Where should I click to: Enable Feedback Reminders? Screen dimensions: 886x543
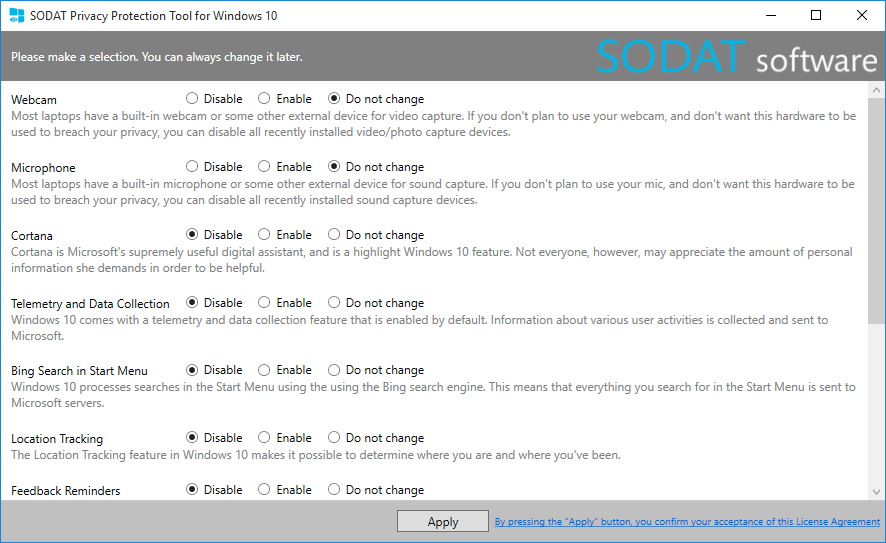tap(285, 490)
